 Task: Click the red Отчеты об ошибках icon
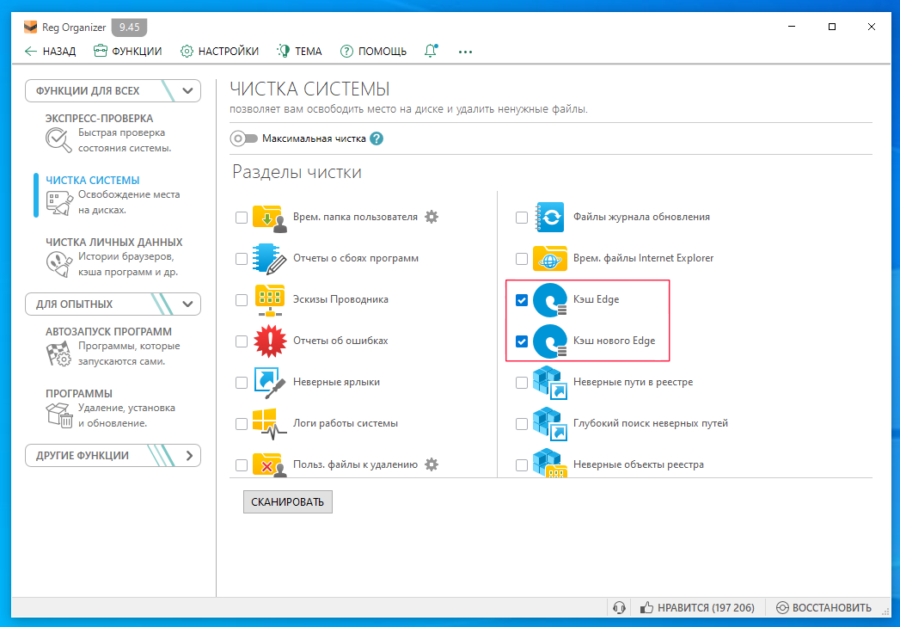269,341
